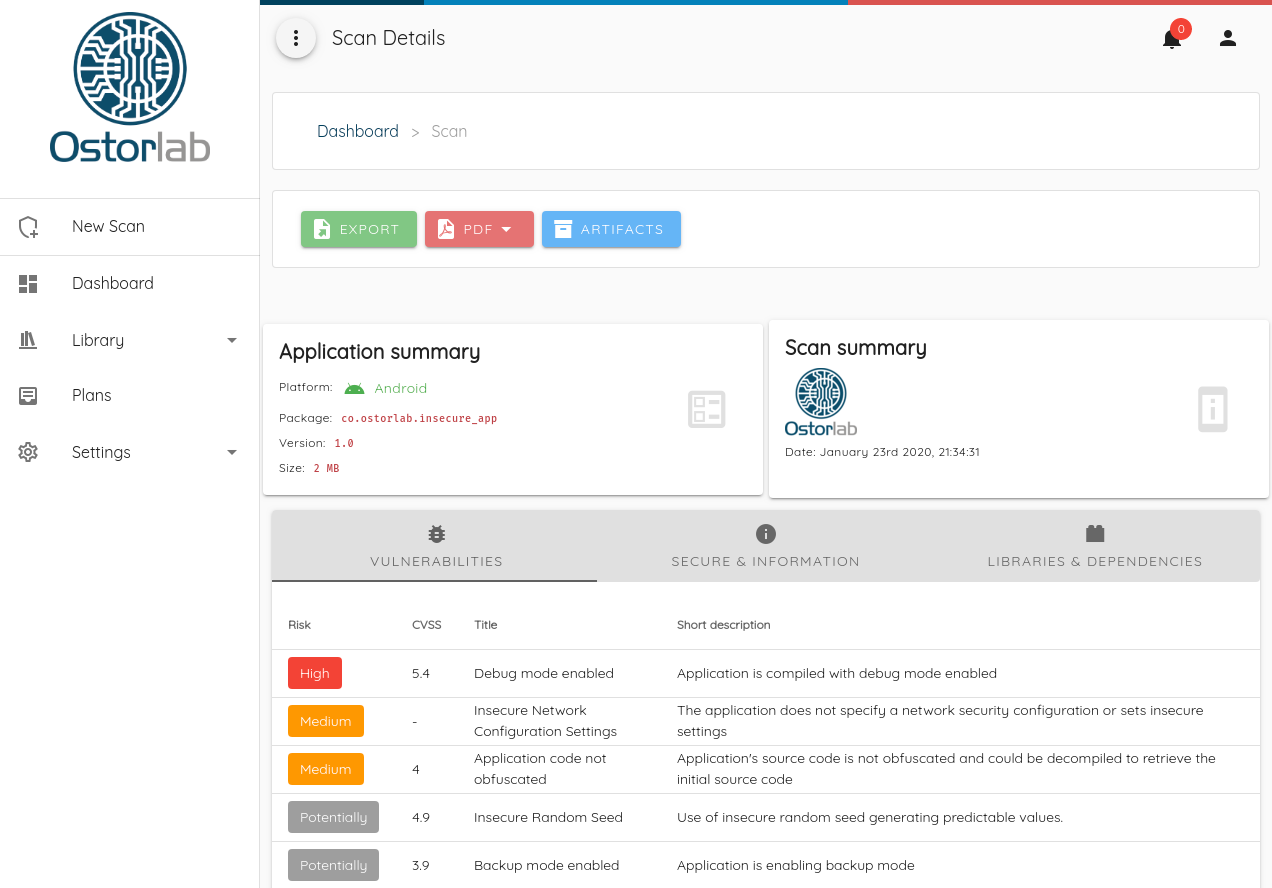Click CVSS score 3.9
1272x888 pixels.
coord(420,865)
